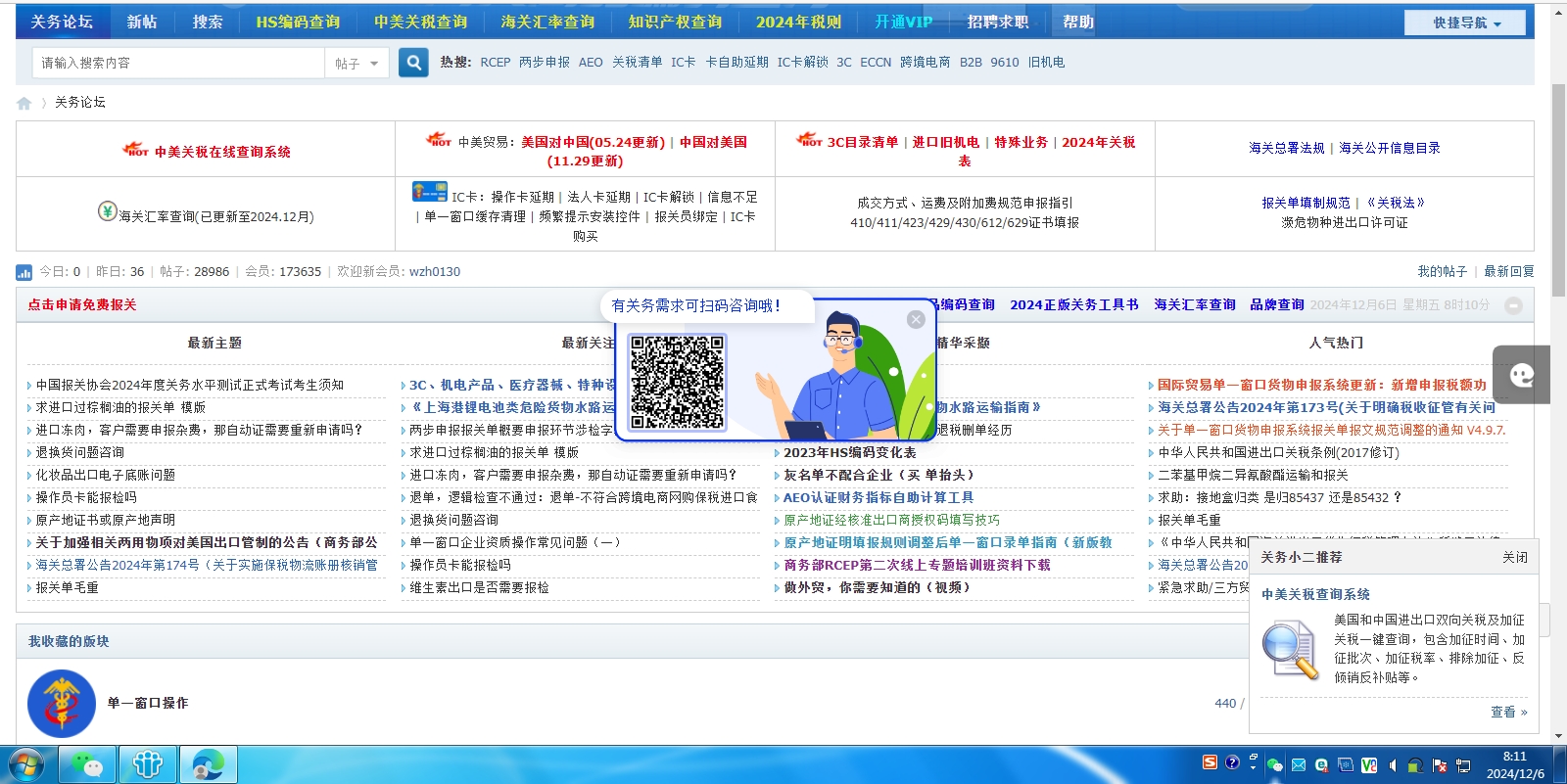Click the 单一窗口操作 customs emblem logo

tap(62, 703)
